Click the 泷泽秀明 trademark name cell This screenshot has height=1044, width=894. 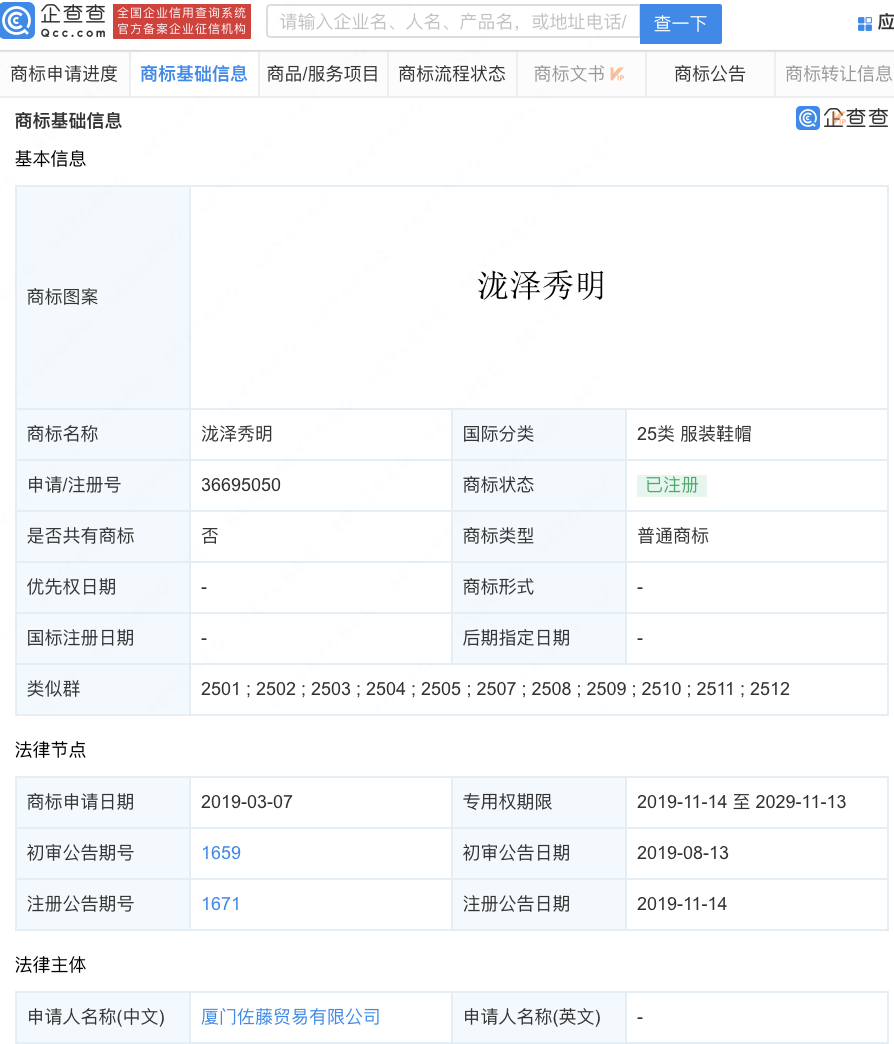(x=321, y=434)
